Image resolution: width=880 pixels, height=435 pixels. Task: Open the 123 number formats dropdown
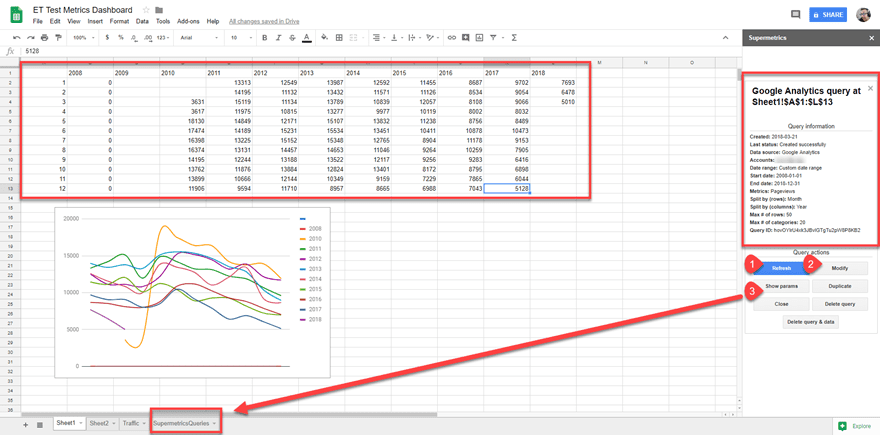pyautogui.click(x=163, y=38)
